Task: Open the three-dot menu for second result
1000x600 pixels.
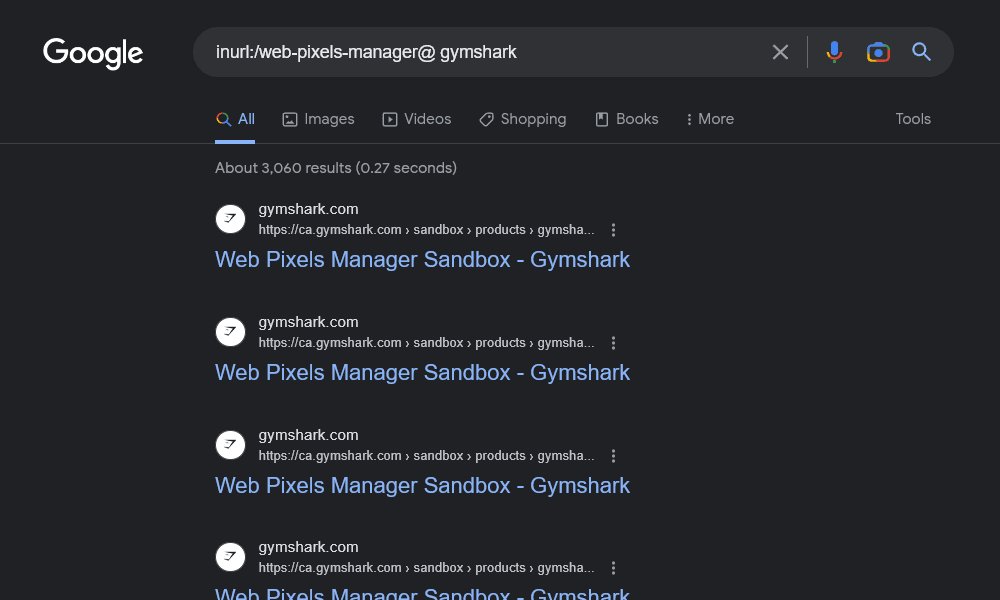Action: click(x=614, y=343)
